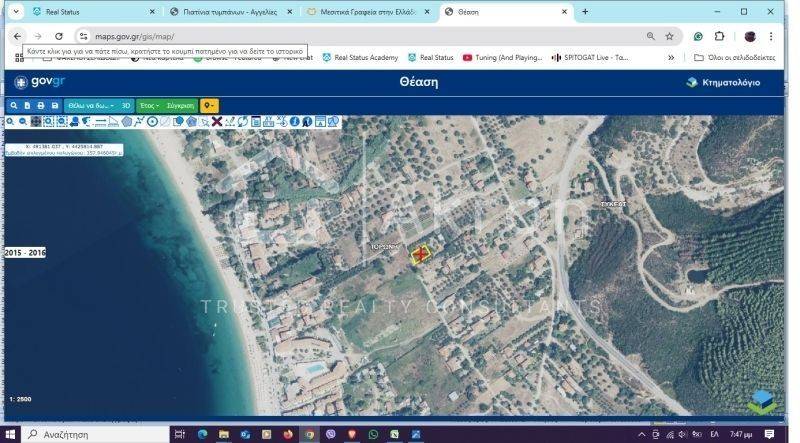Click the Windows taskbar search box
800x443 pixels.
[x=95, y=435]
